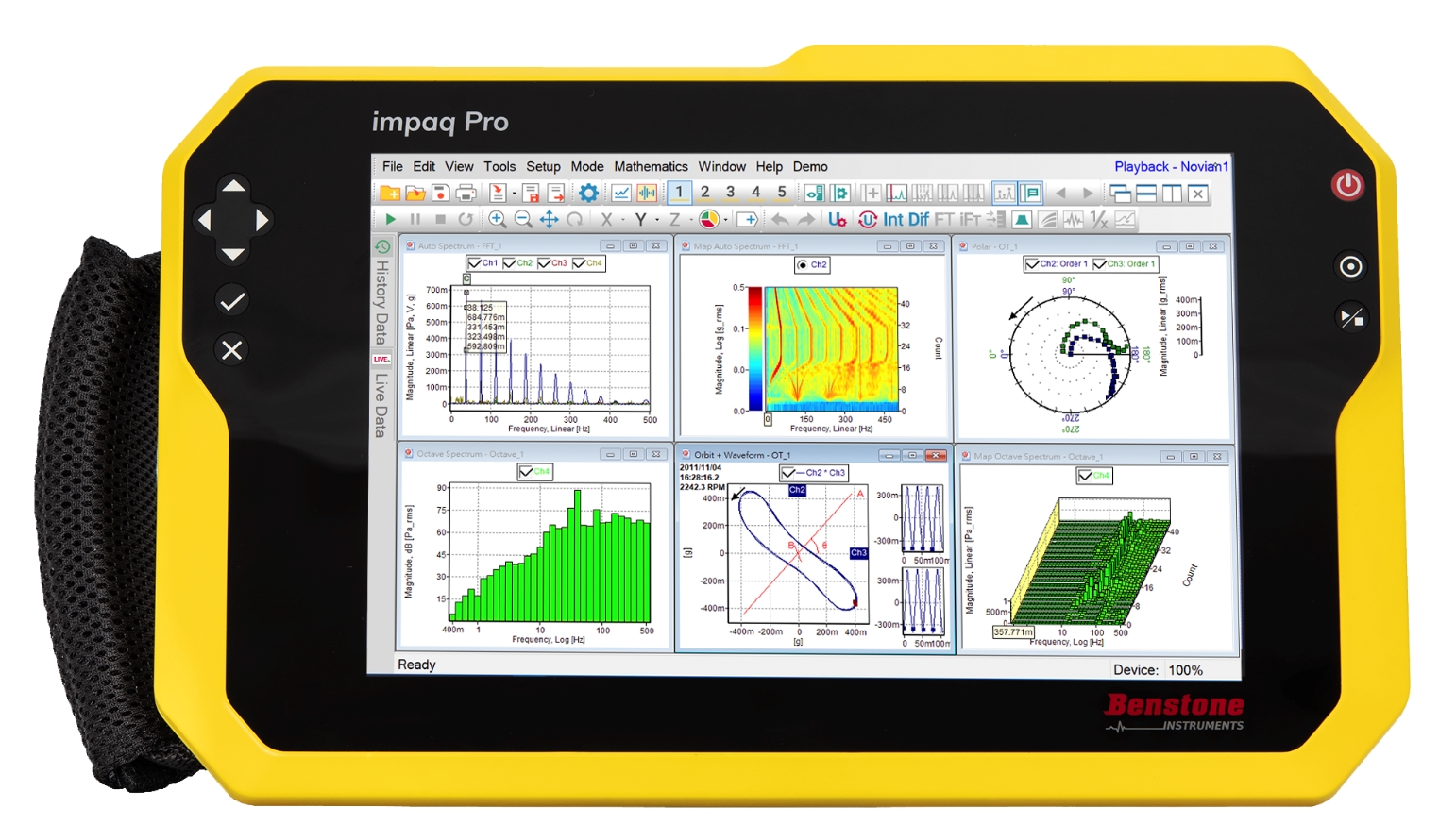Open the Z axis dropdown arrow

[690, 219]
